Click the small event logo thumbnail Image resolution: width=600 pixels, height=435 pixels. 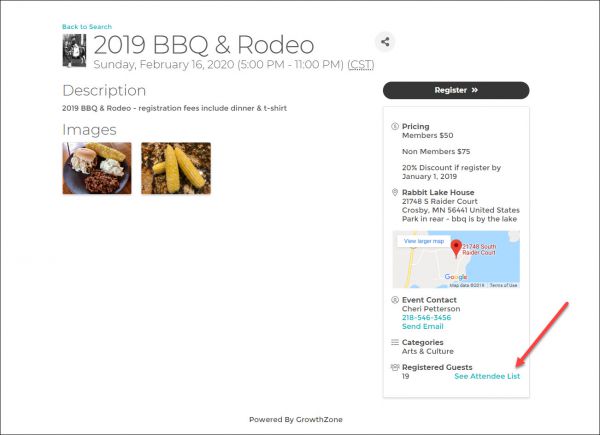74,50
